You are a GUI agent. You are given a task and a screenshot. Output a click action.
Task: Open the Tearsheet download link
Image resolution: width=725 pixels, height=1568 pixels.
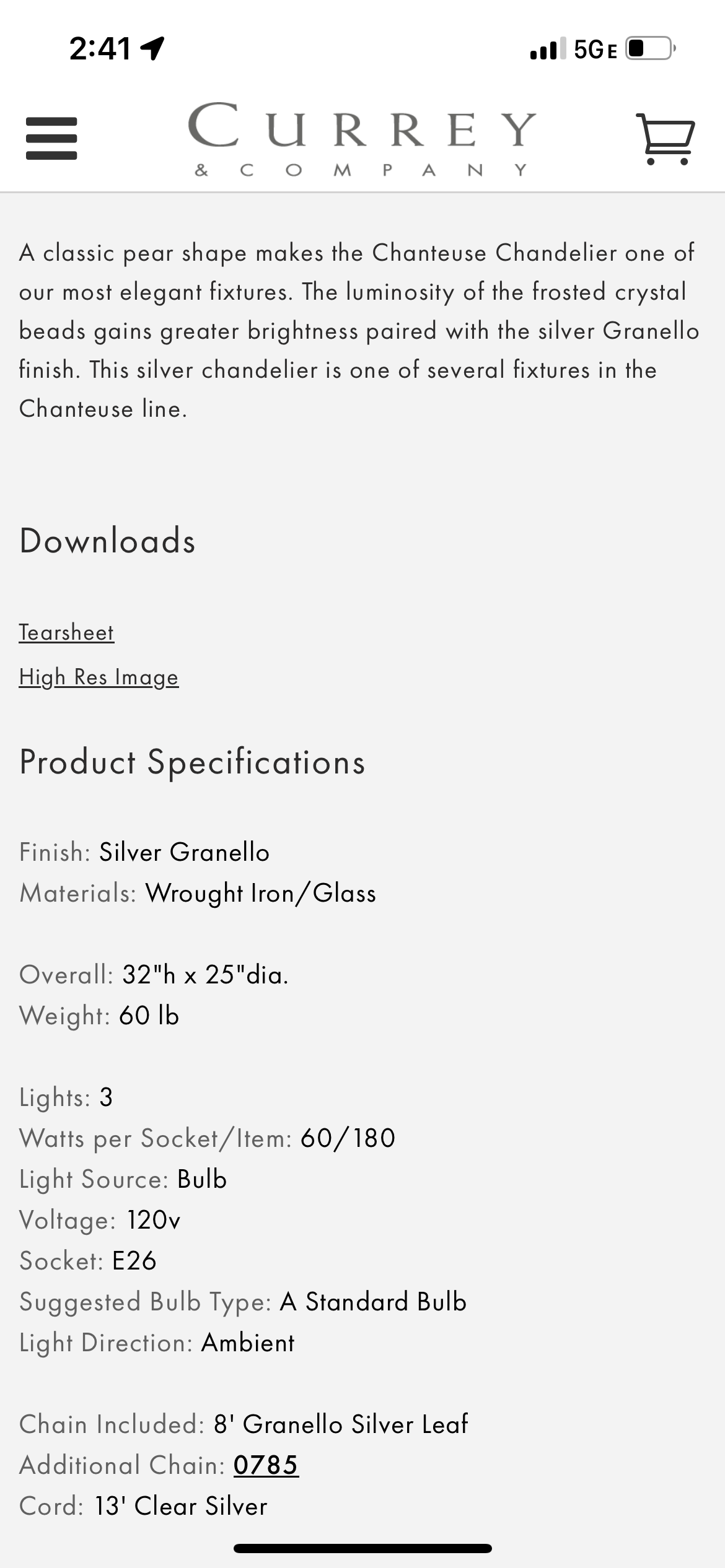click(66, 632)
